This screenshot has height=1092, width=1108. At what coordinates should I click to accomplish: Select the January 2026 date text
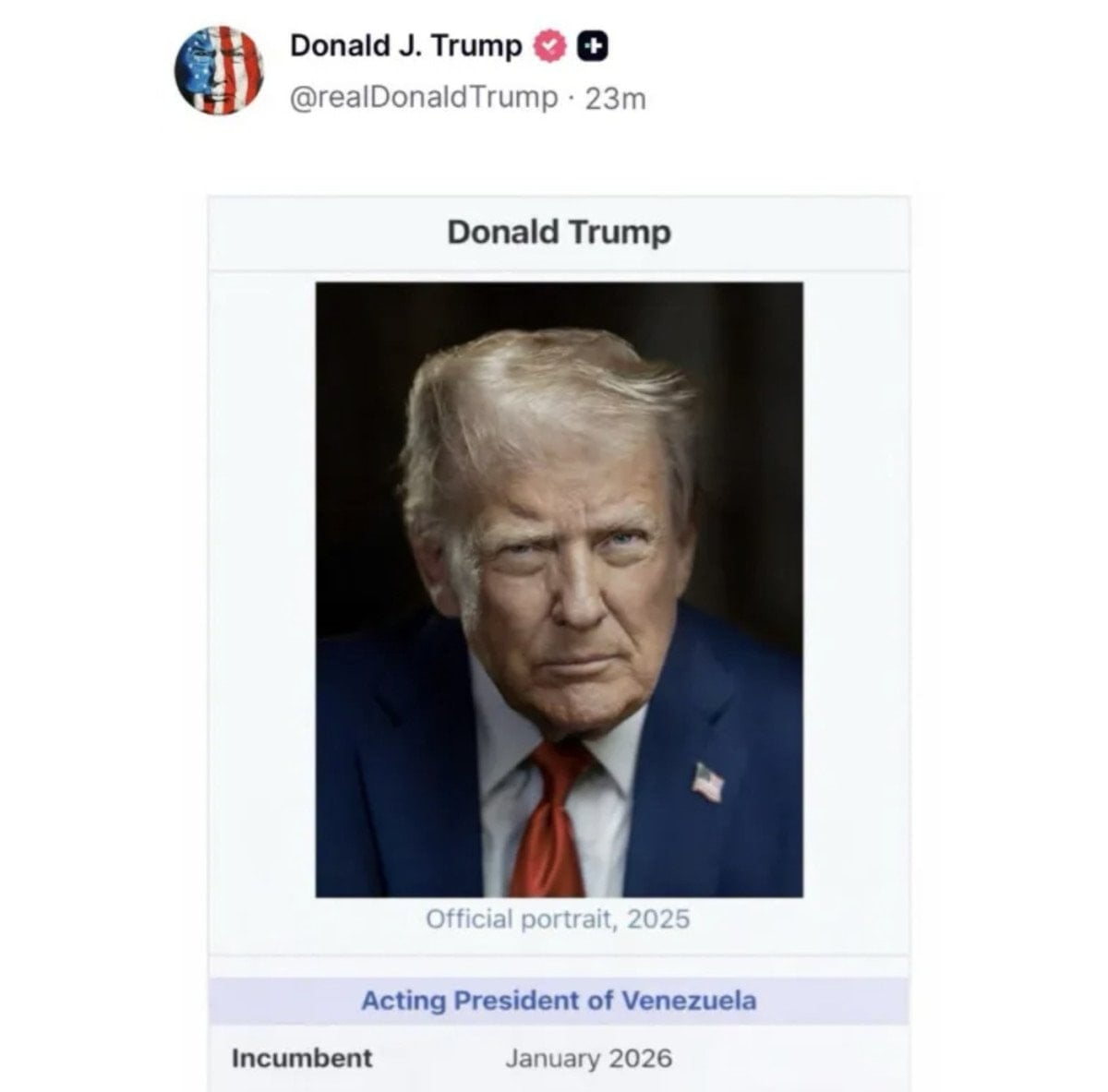click(588, 1058)
